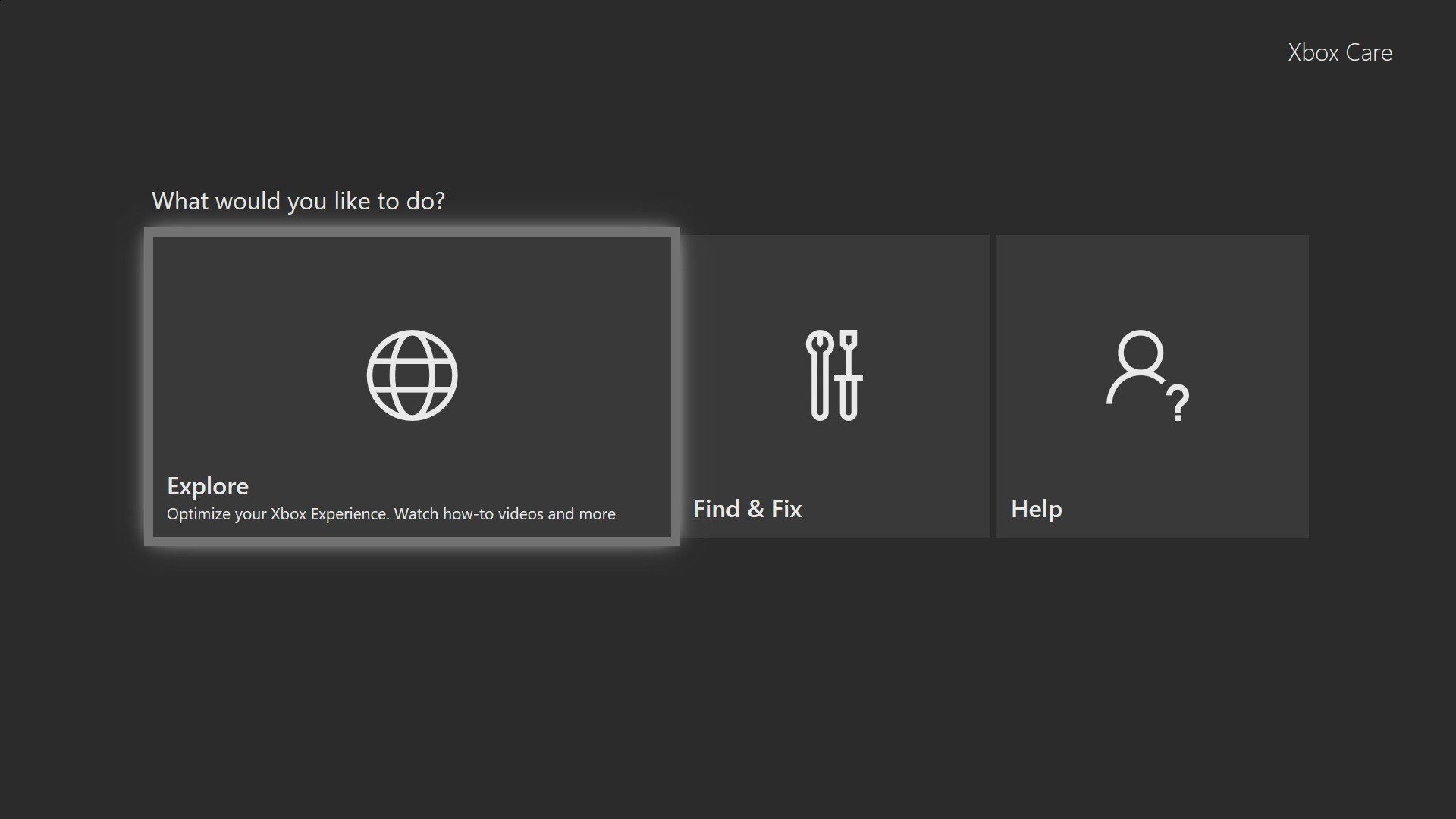Select the globe graphic in the highlighted tile
This screenshot has height=819, width=1456.
413,373
